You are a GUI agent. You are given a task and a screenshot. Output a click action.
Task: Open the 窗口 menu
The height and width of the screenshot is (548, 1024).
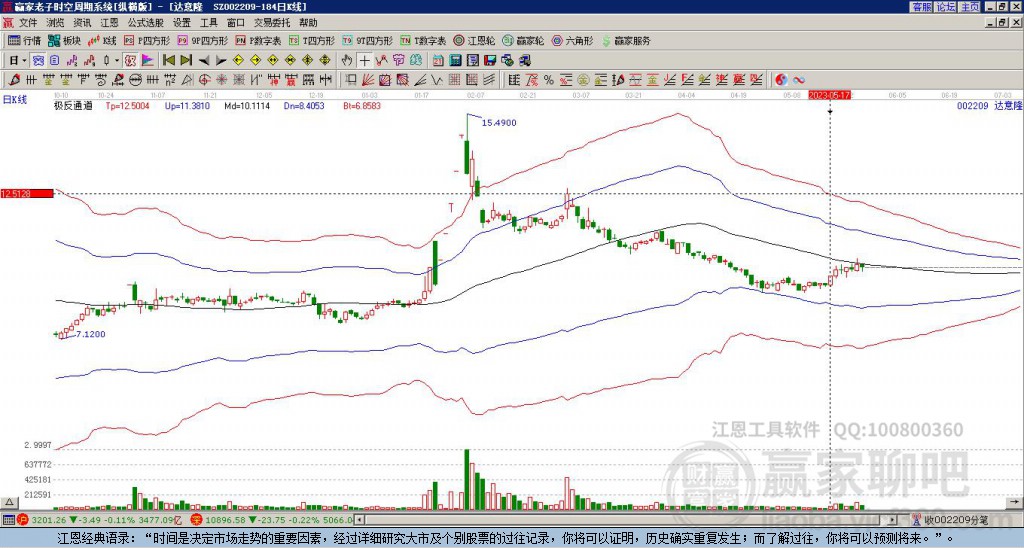pos(236,23)
